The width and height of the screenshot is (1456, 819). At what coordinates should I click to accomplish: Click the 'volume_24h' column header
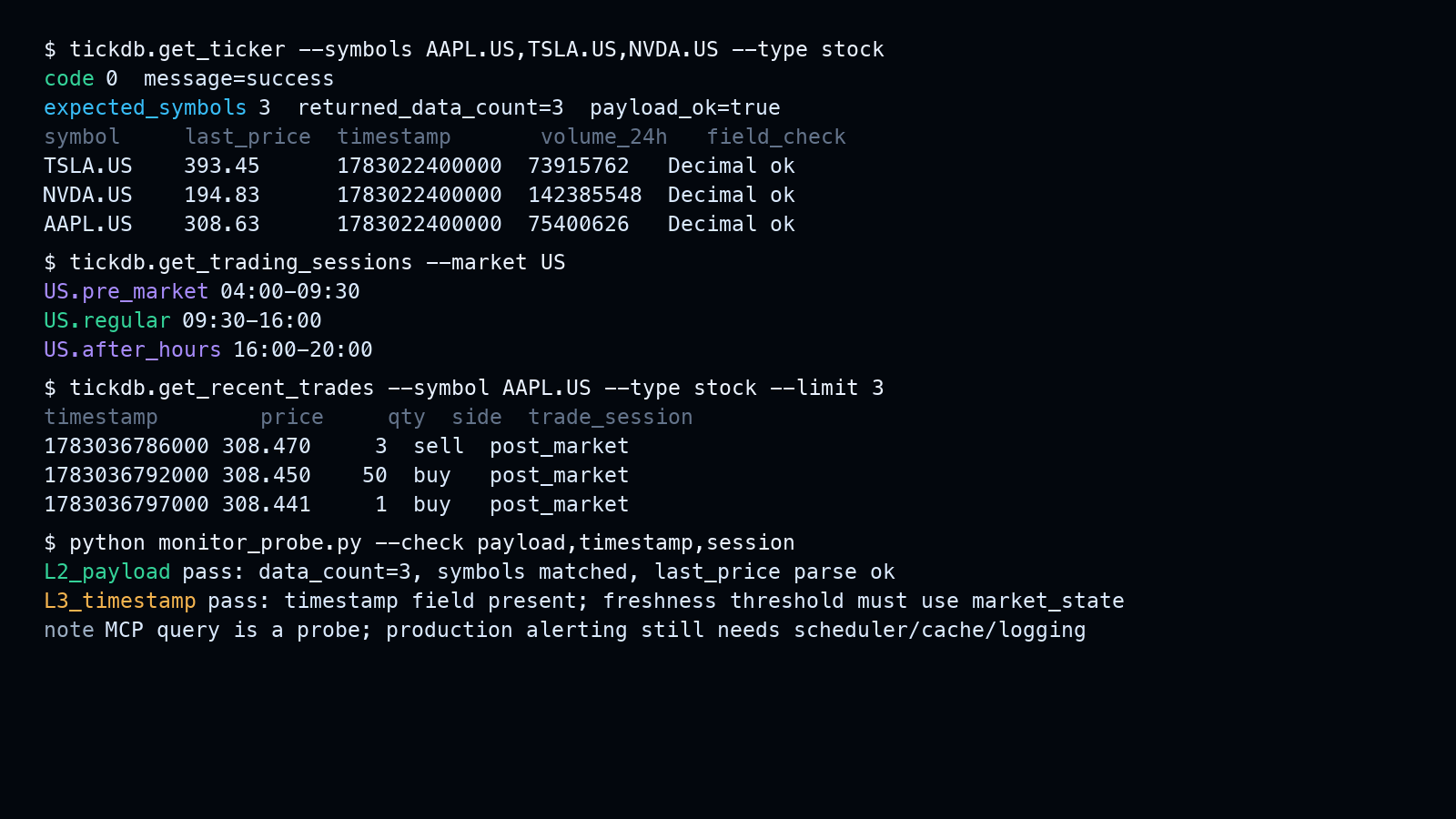coord(604,137)
